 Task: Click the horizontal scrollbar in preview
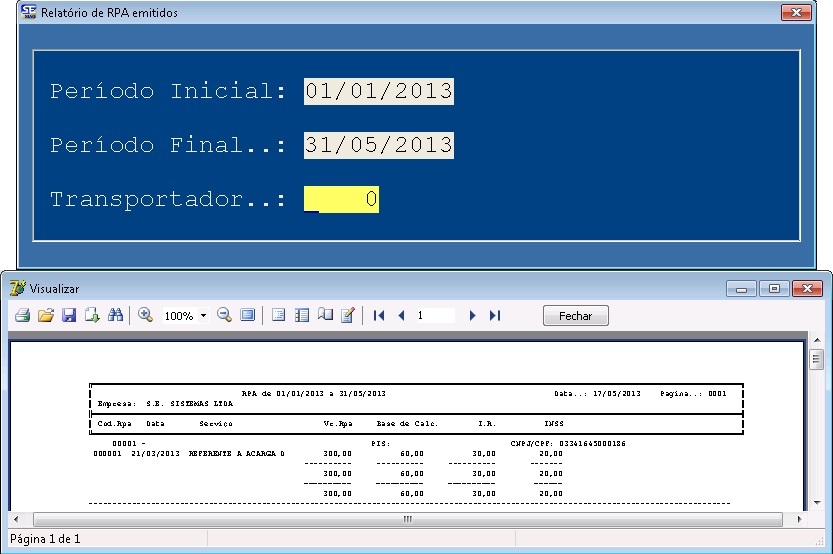[407, 520]
